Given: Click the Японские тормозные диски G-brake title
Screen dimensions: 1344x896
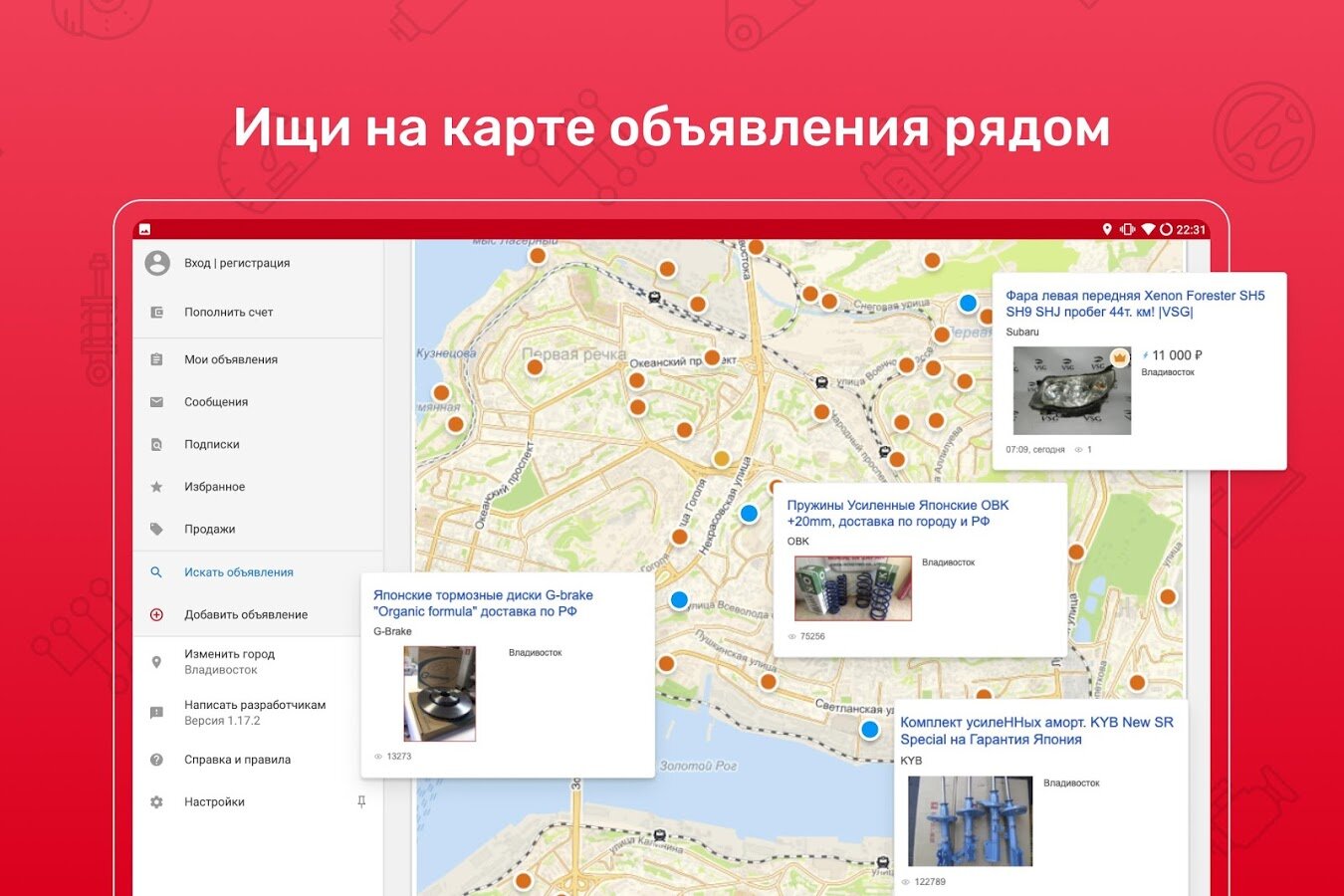Looking at the screenshot, I should 483,603.
